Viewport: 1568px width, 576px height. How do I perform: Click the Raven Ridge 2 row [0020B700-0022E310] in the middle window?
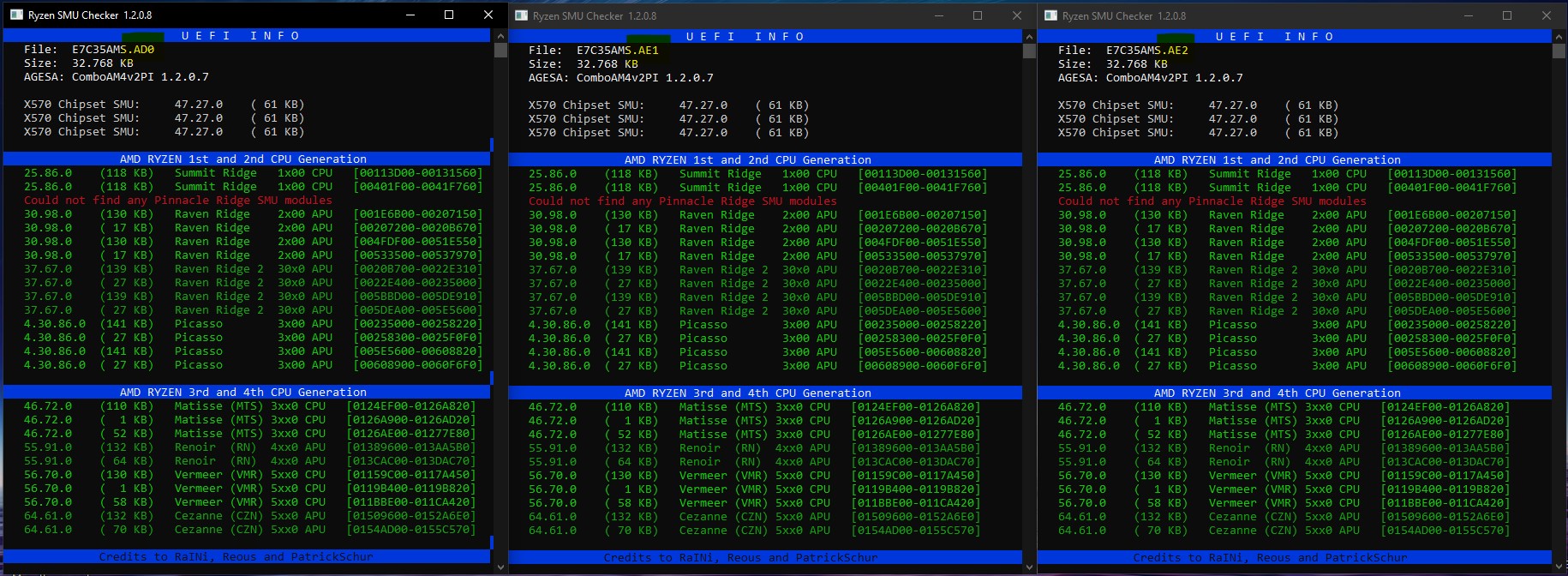coord(758,270)
